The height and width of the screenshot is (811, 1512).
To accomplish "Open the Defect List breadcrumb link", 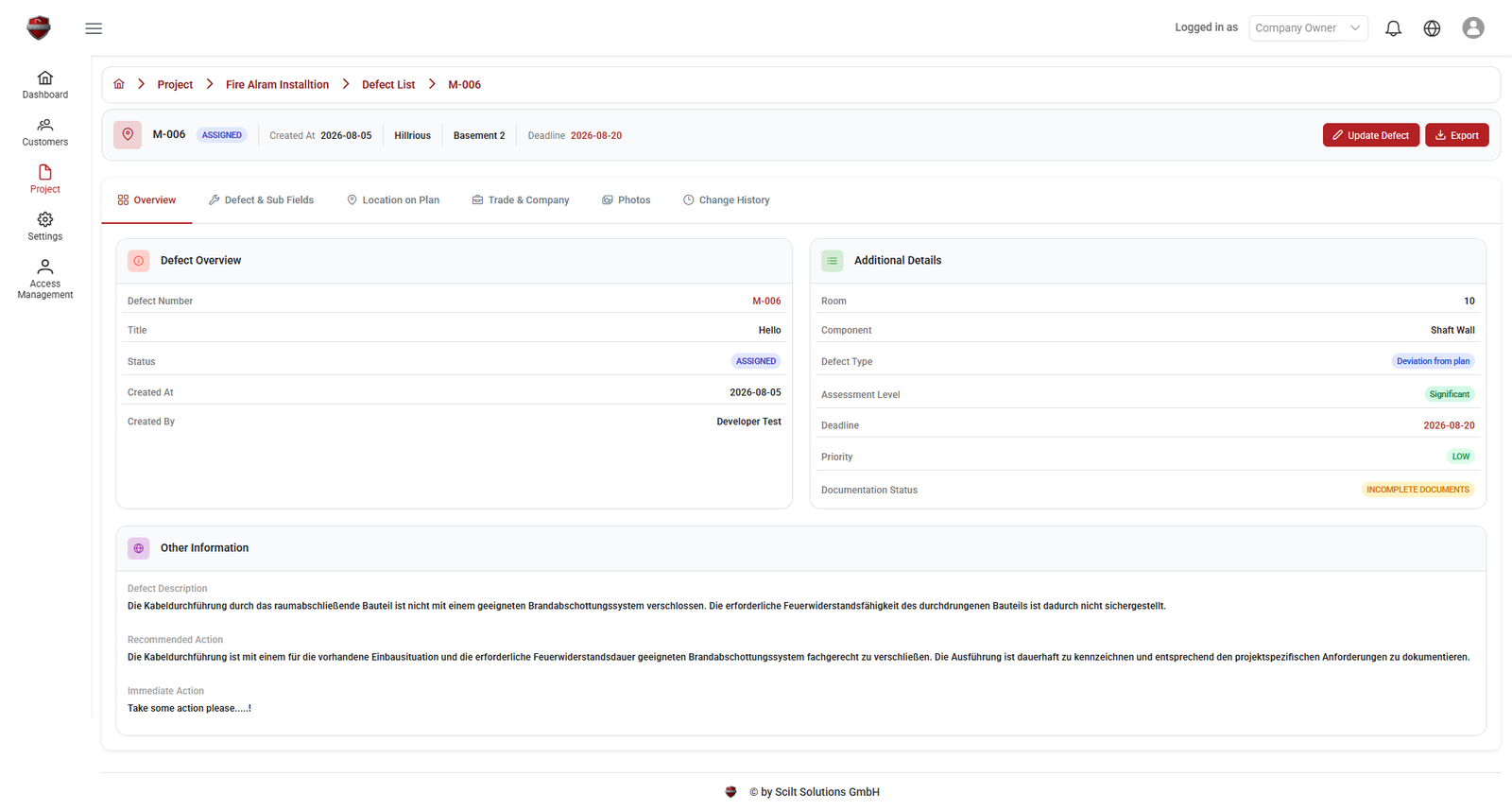I will coord(388,85).
